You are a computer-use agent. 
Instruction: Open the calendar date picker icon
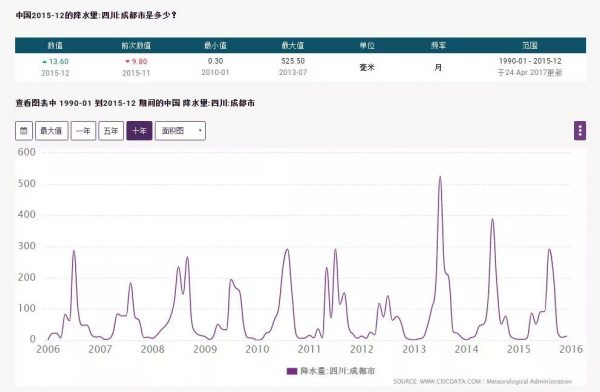click(x=24, y=131)
